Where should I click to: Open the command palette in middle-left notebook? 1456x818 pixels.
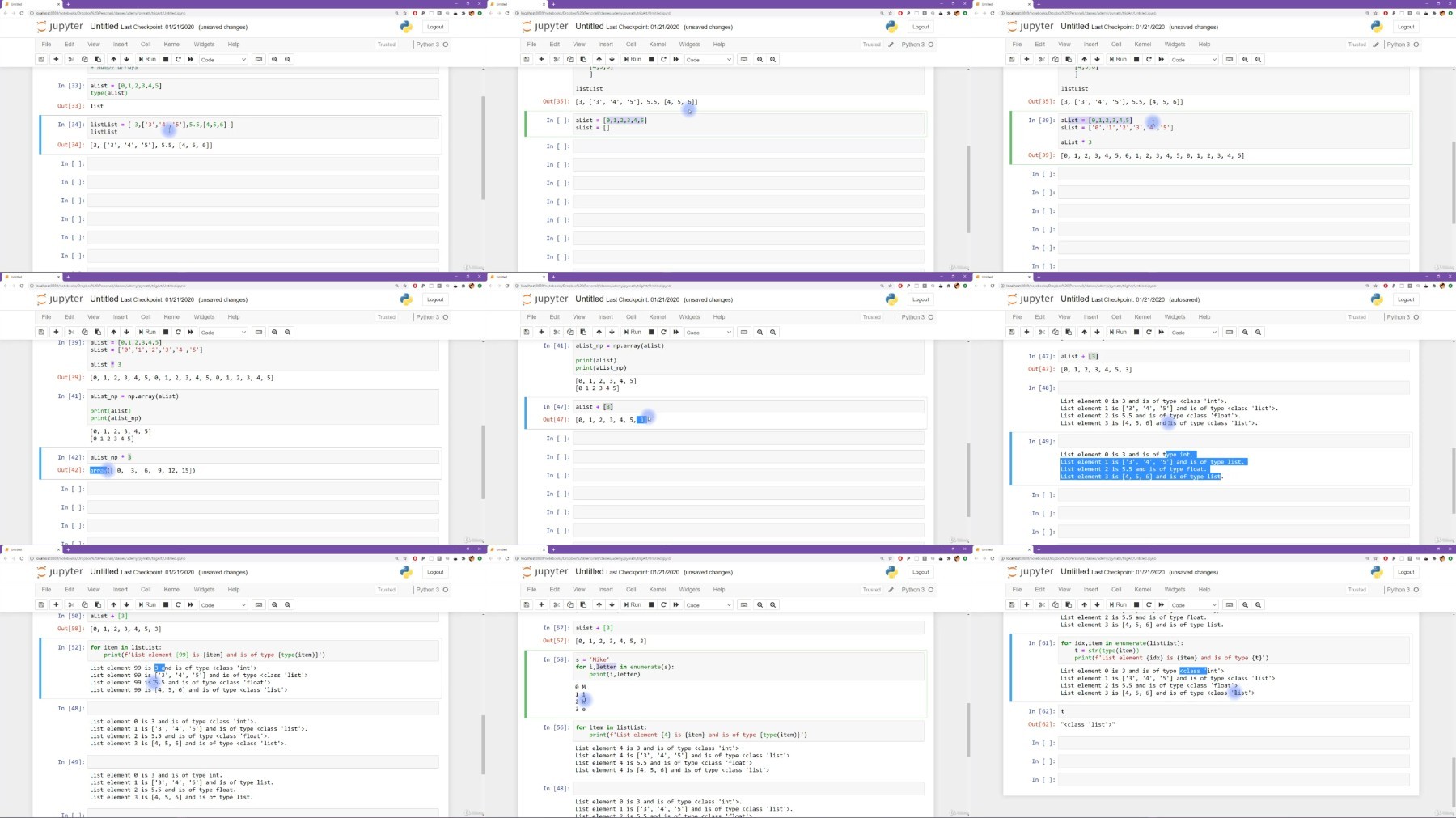coord(259,332)
